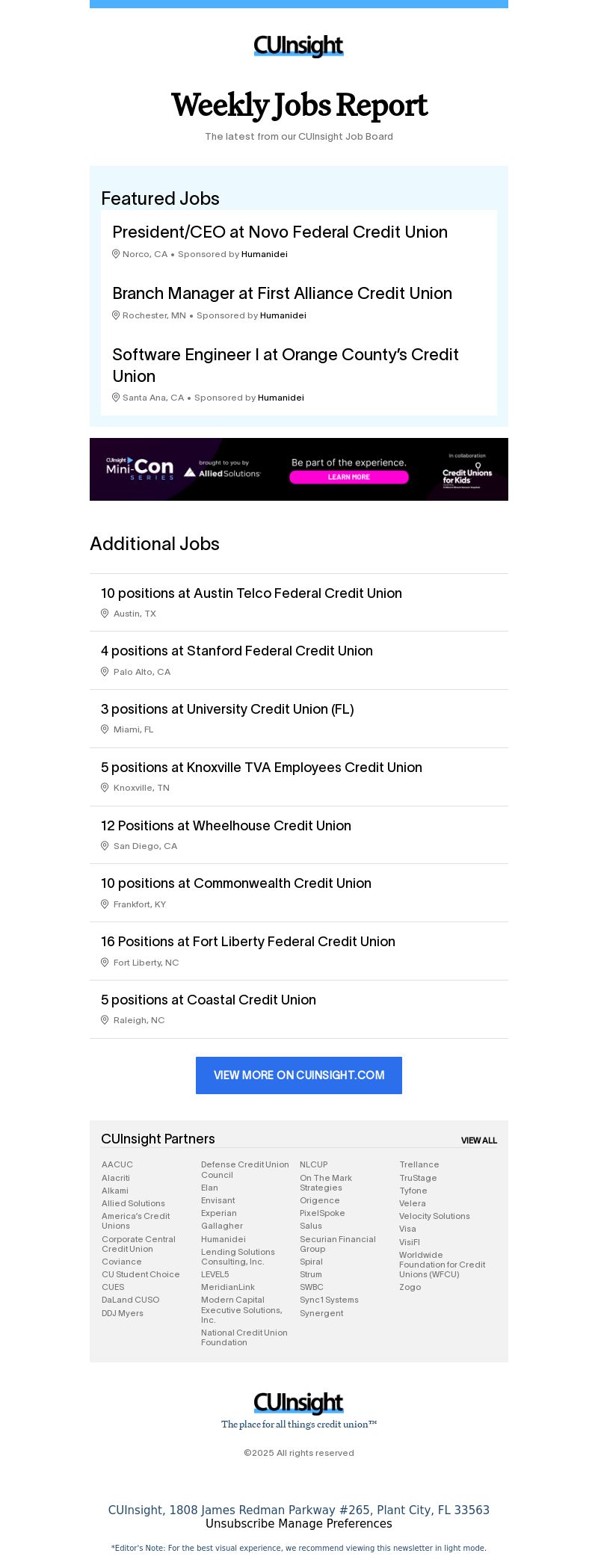The image size is (598, 1568).
Task: Click location pin icon beside Norco, CA
Action: pos(116,254)
